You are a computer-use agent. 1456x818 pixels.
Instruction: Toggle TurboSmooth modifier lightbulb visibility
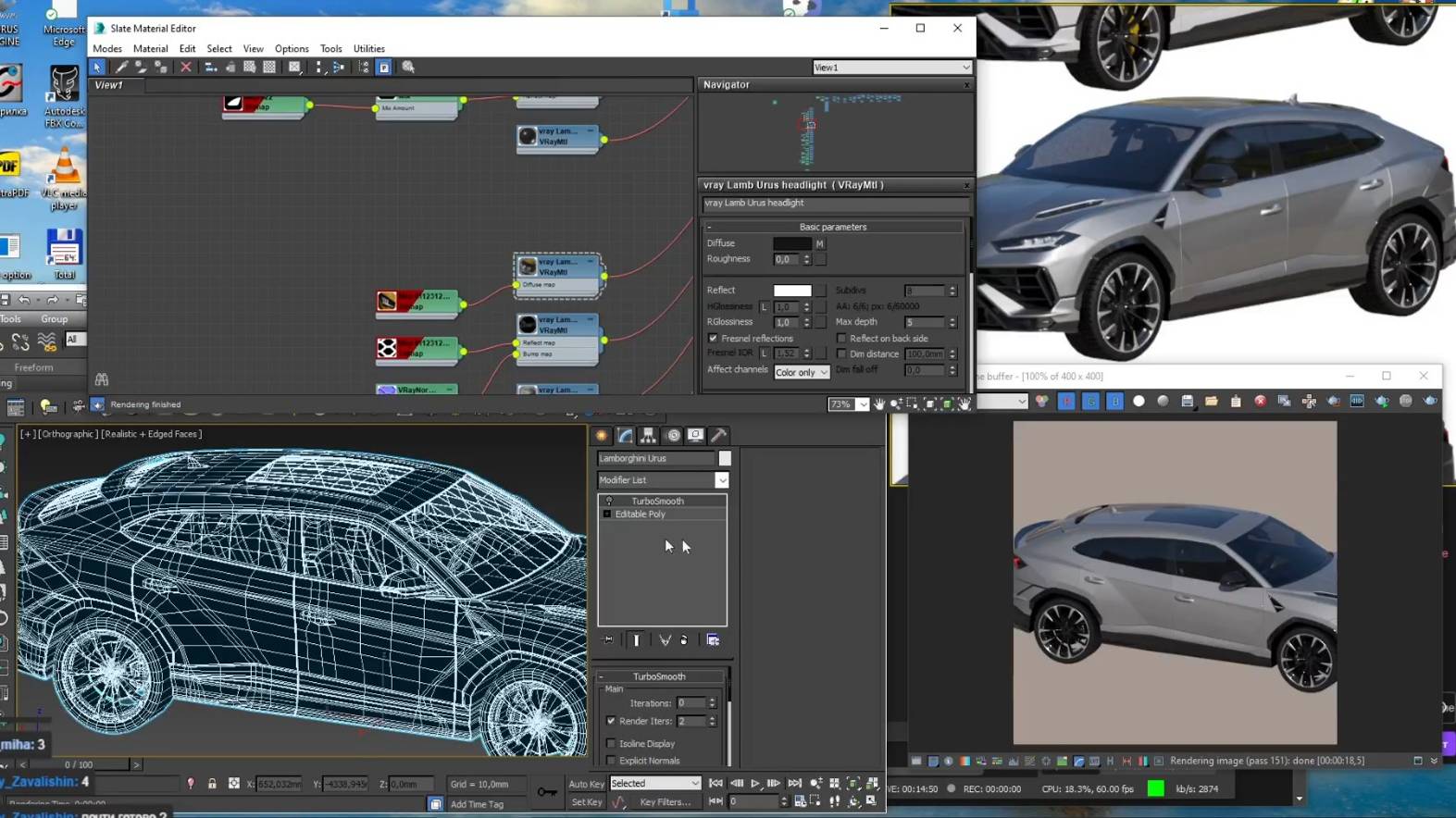coord(609,502)
